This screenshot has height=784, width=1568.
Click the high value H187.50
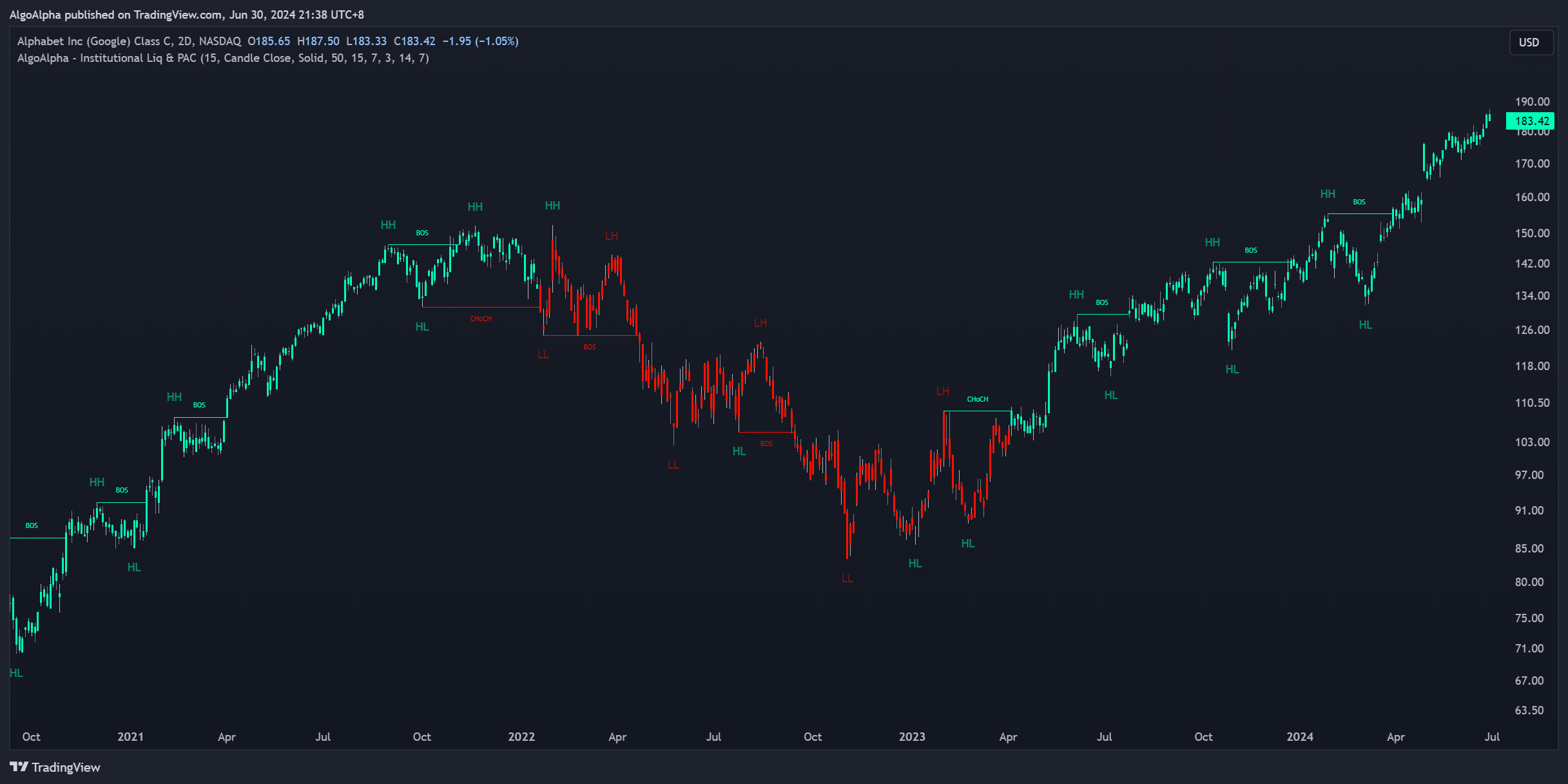point(318,41)
